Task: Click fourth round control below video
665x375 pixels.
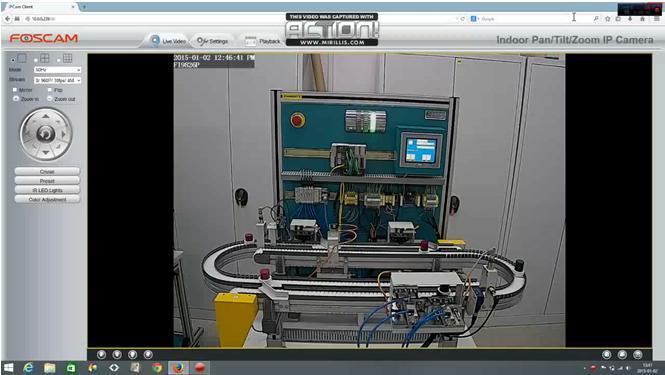Action: tap(148, 354)
